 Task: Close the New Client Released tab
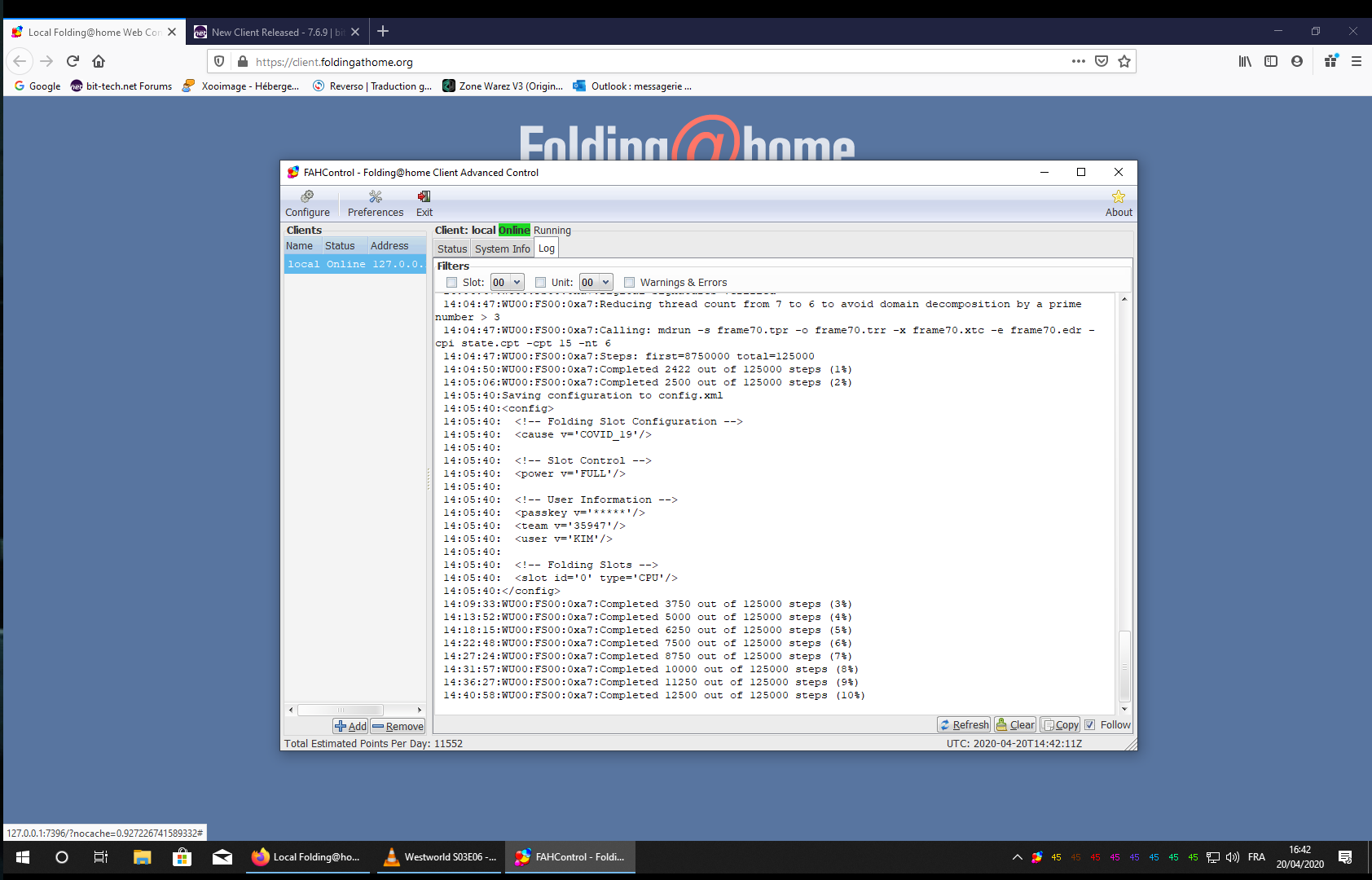click(355, 33)
